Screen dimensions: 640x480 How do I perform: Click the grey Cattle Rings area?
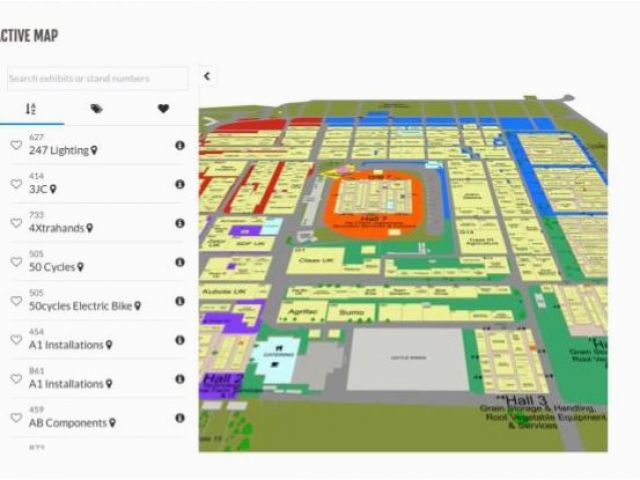click(408, 359)
